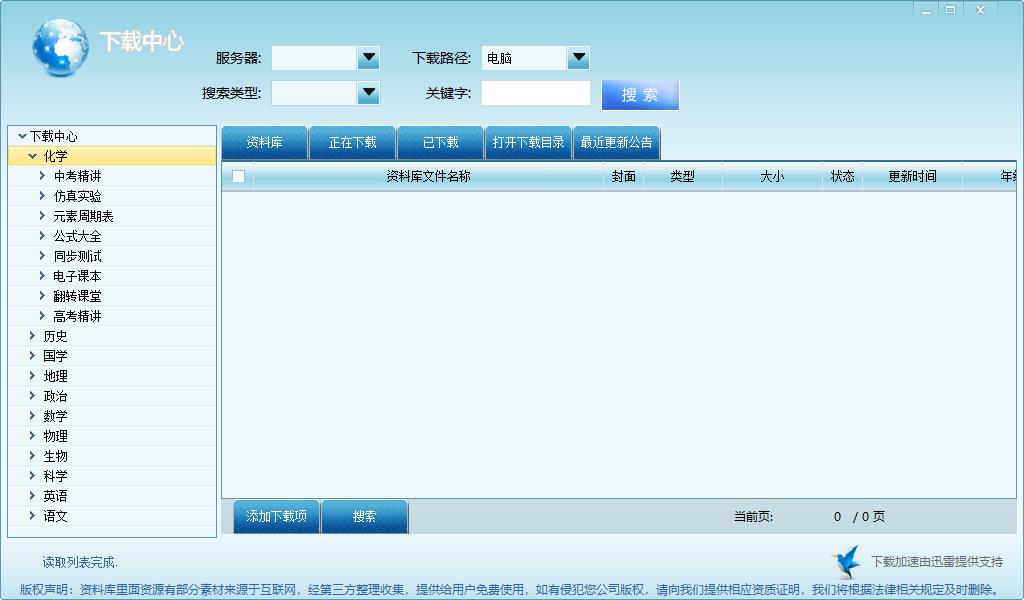Click the 封面 column header
The image size is (1024, 600).
pos(624,176)
